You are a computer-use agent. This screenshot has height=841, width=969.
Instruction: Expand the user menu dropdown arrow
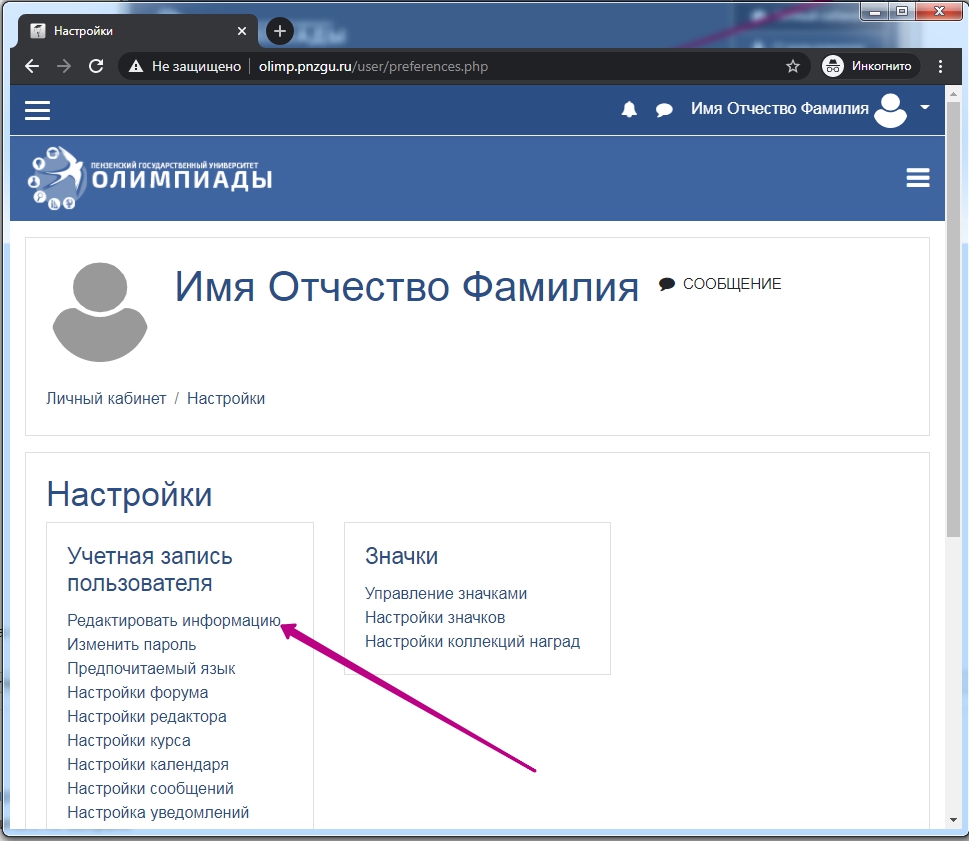pos(925,107)
